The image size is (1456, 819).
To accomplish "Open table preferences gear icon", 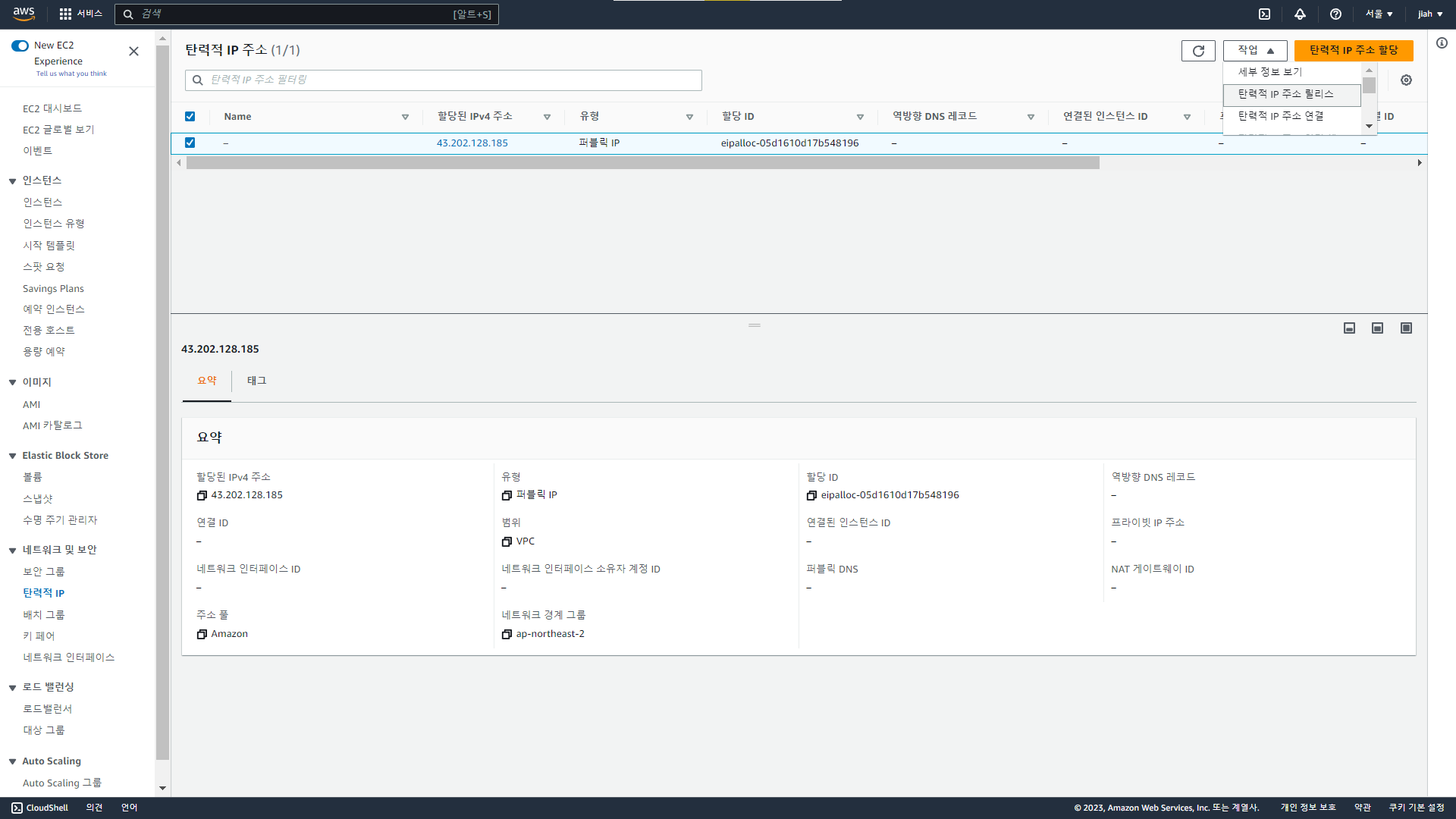I will [1406, 80].
